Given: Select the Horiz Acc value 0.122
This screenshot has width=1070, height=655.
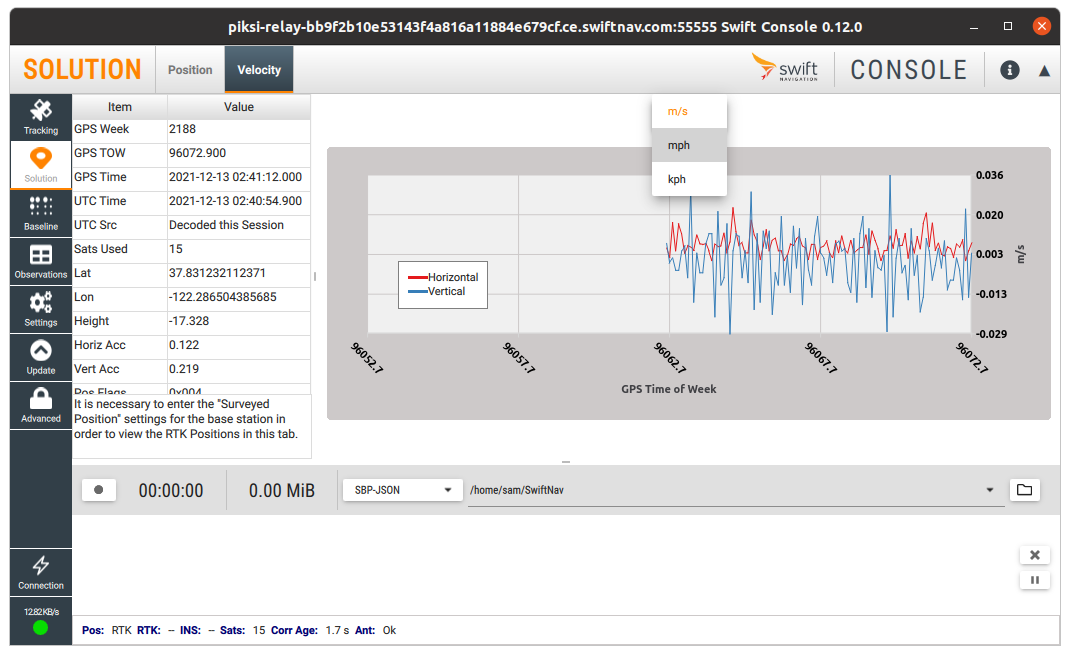Looking at the screenshot, I should tap(239, 345).
